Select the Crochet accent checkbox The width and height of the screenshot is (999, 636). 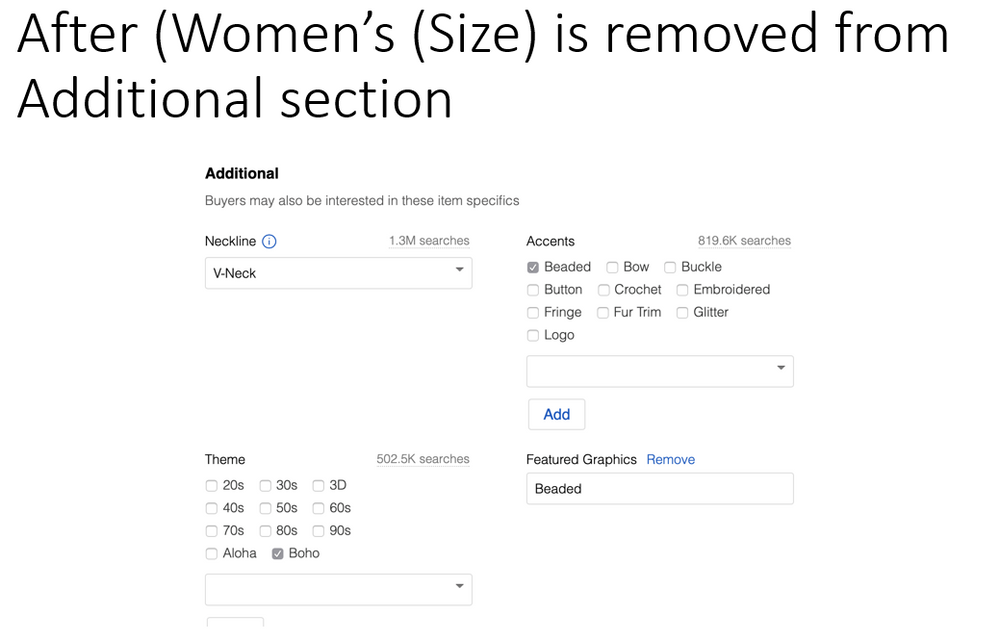tap(604, 290)
